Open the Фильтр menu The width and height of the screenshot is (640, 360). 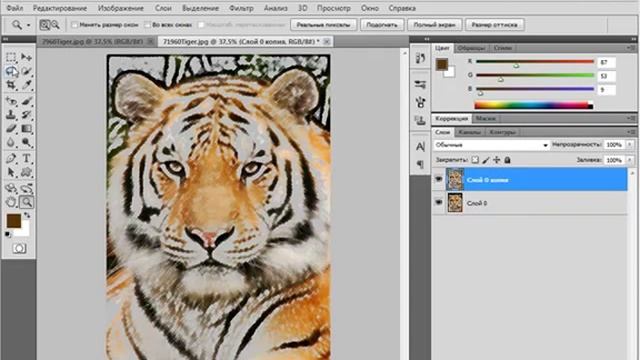pyautogui.click(x=241, y=8)
